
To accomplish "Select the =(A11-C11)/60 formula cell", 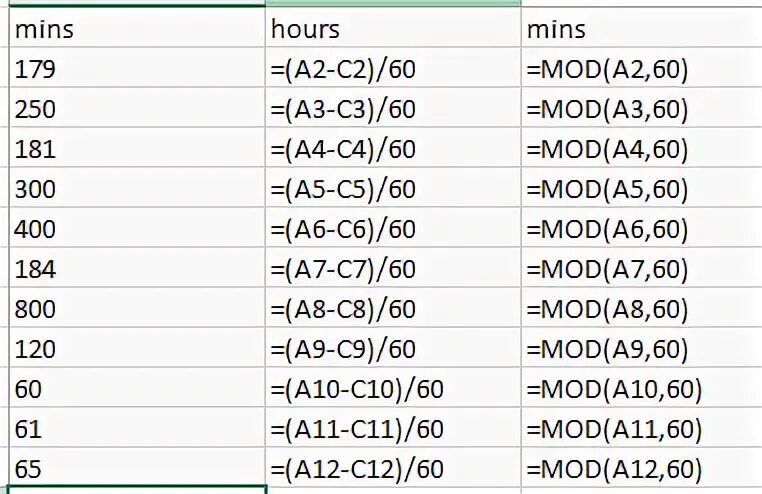I will (x=393, y=427).
